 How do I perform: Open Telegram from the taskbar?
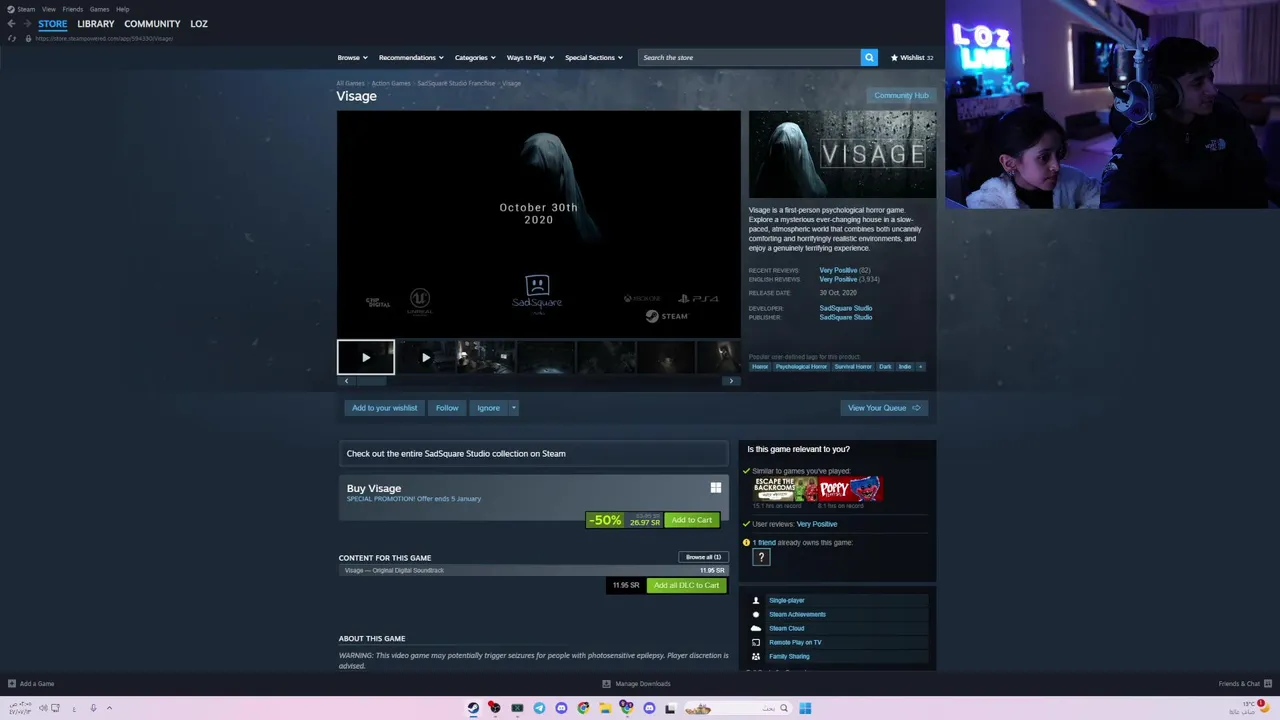539,708
